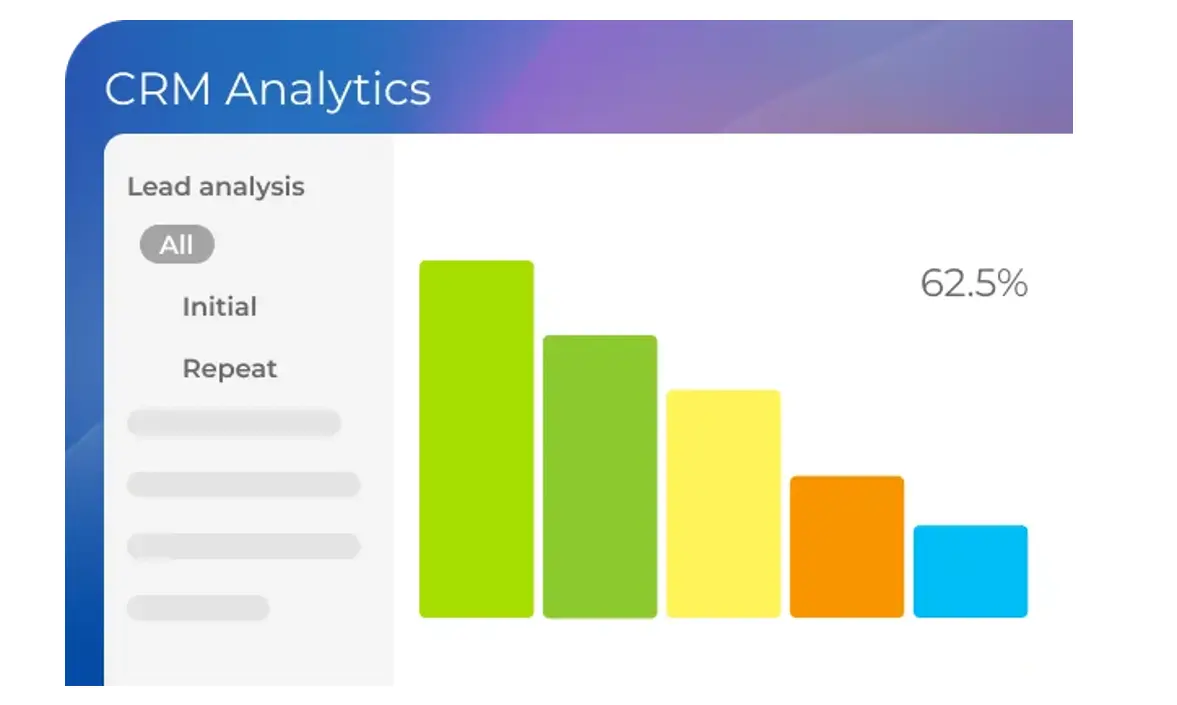Open the first placeholder item below Repeat

tap(234, 423)
